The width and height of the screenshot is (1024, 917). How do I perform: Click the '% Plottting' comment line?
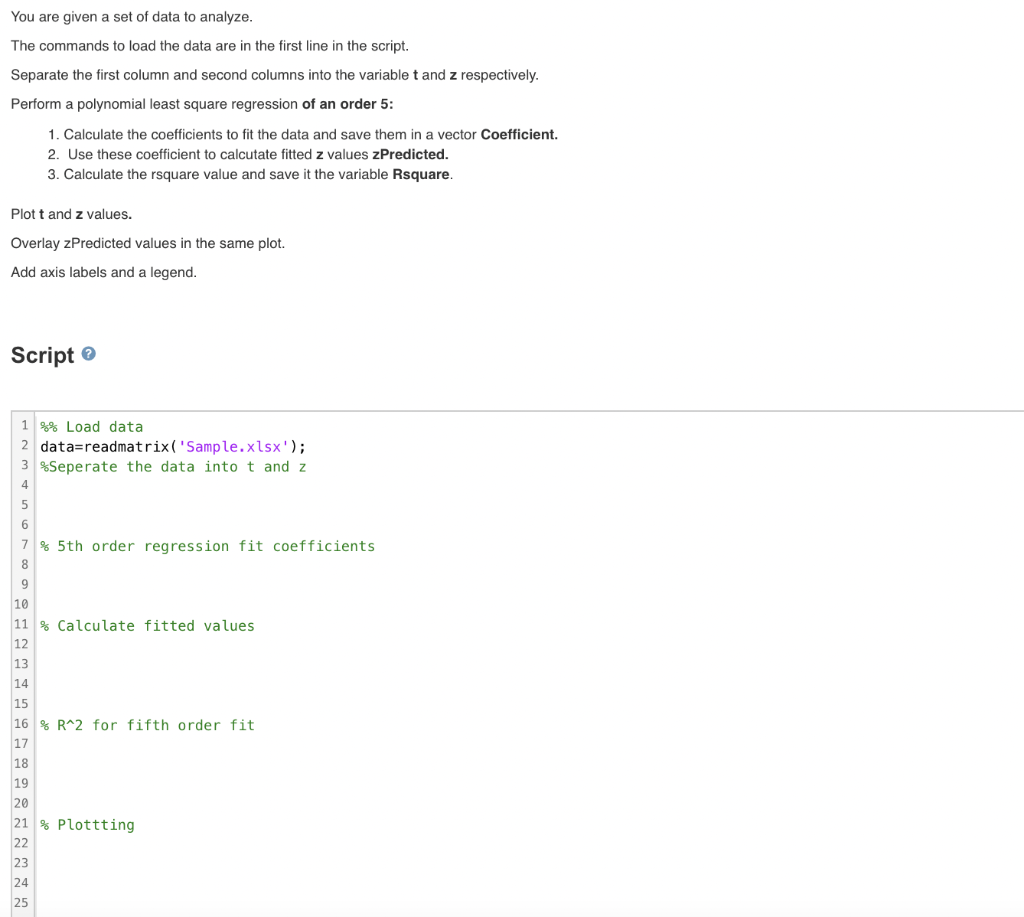pyautogui.click(x=88, y=825)
